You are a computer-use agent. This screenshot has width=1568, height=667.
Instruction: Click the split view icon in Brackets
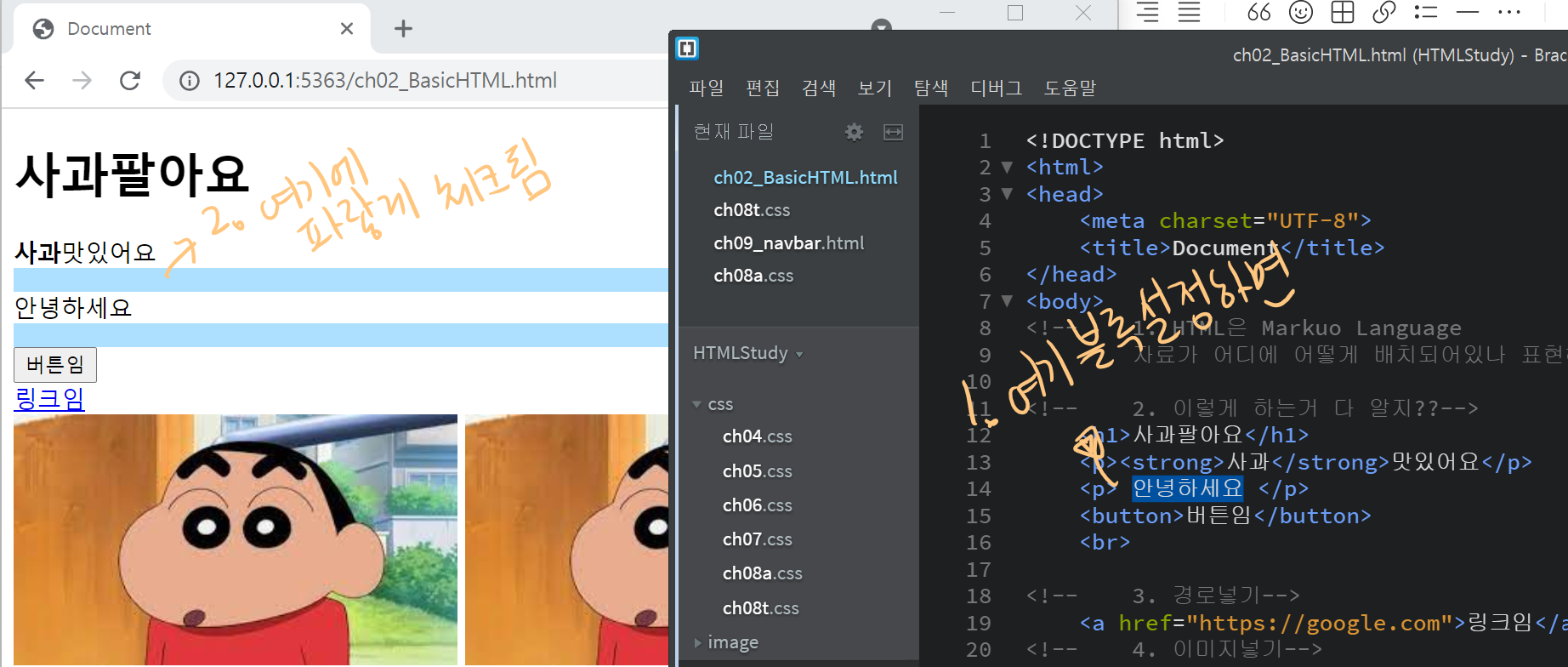click(893, 132)
